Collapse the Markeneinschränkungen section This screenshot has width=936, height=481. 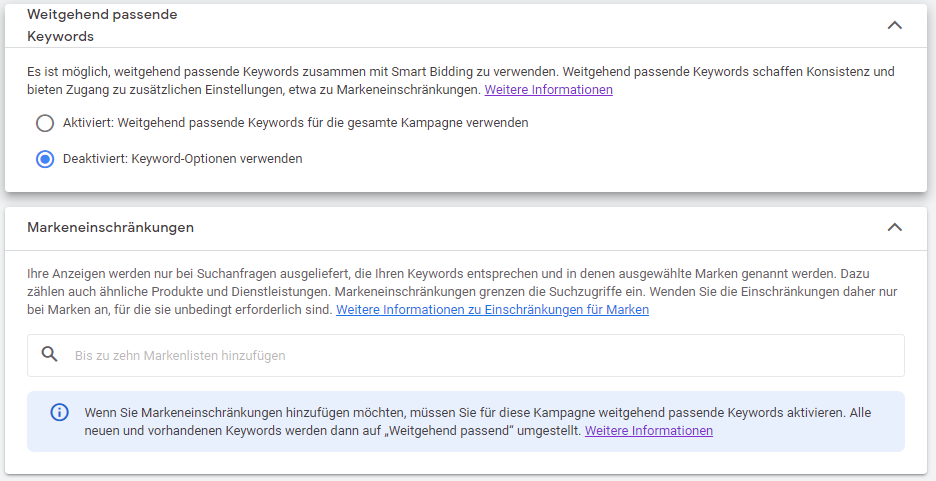click(894, 227)
